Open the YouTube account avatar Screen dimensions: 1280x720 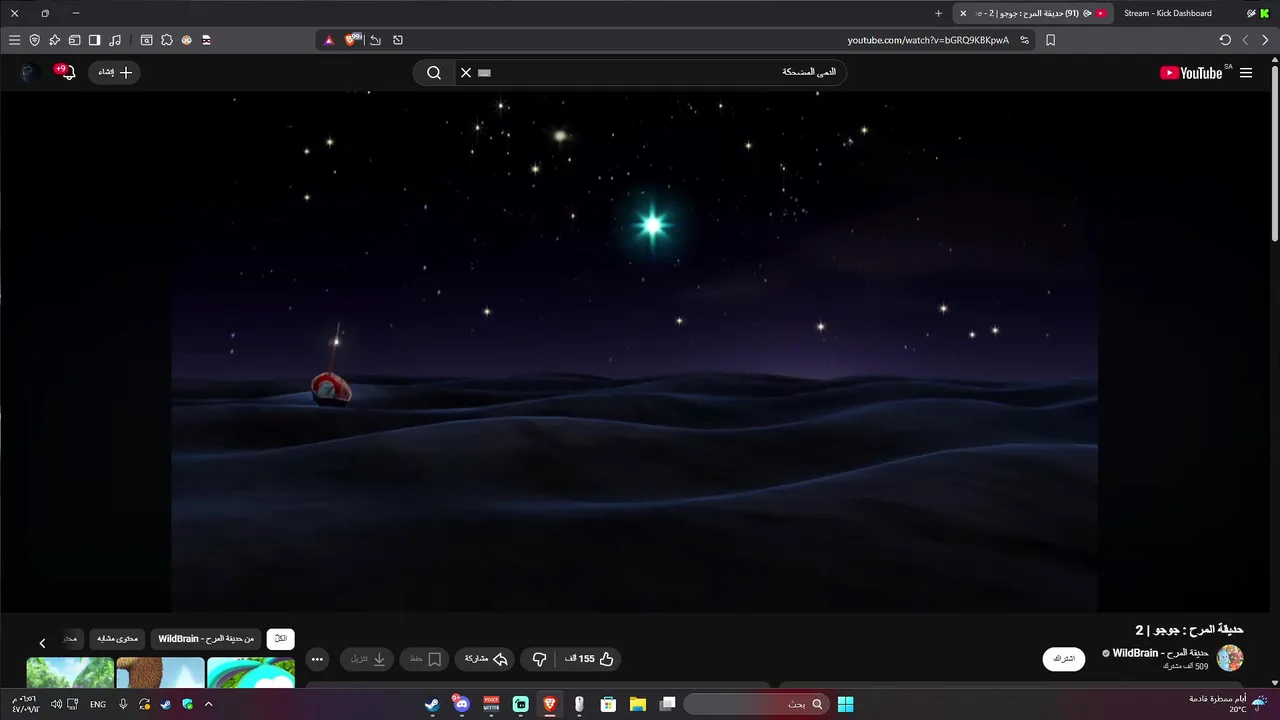[31, 72]
